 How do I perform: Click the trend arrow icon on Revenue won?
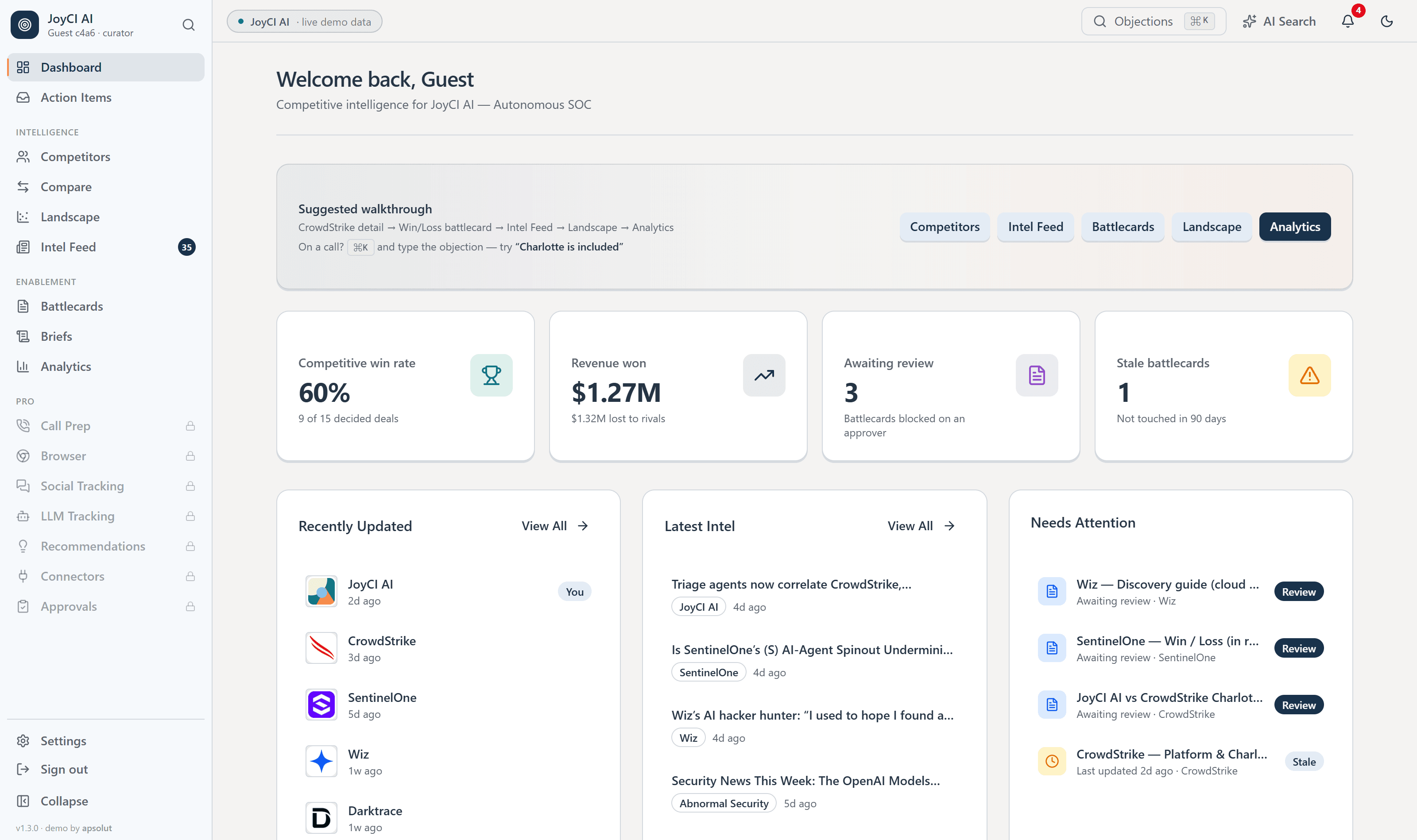click(764, 375)
